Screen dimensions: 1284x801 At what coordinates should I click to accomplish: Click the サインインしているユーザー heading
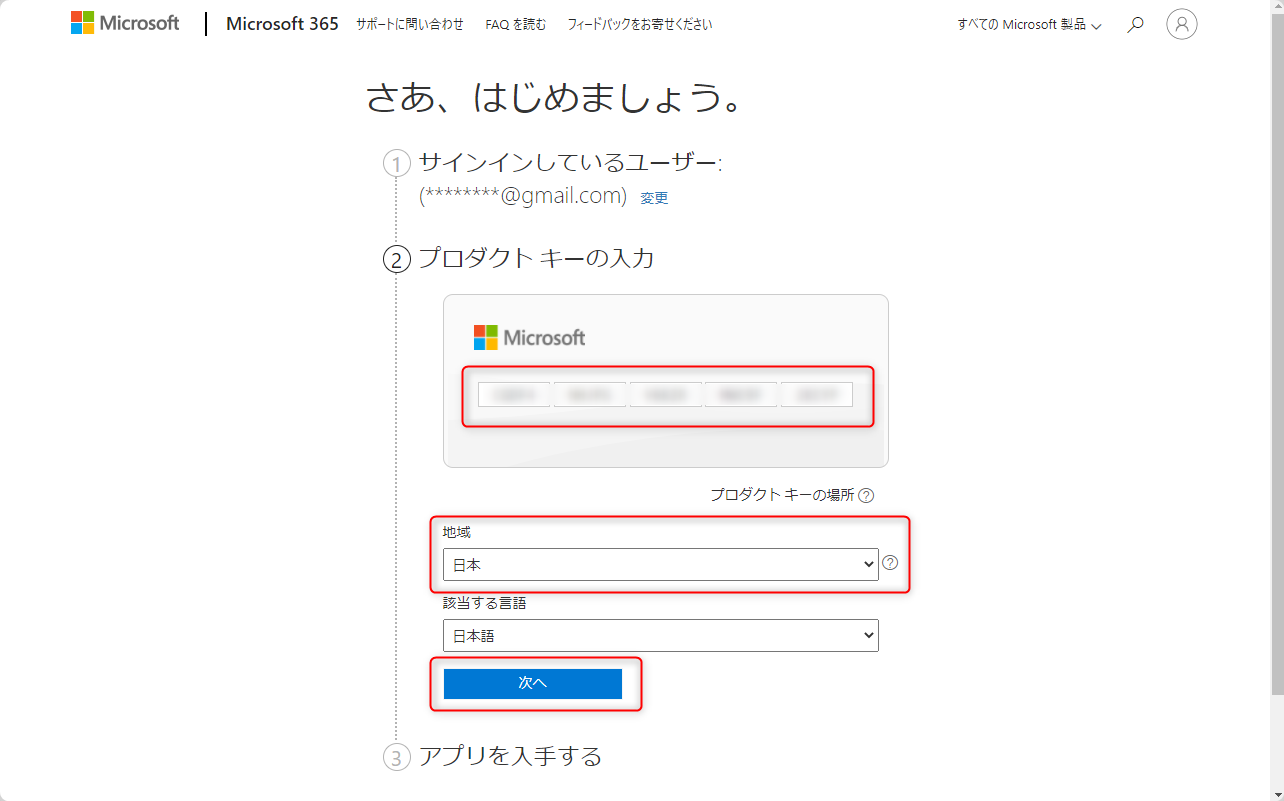[570, 162]
